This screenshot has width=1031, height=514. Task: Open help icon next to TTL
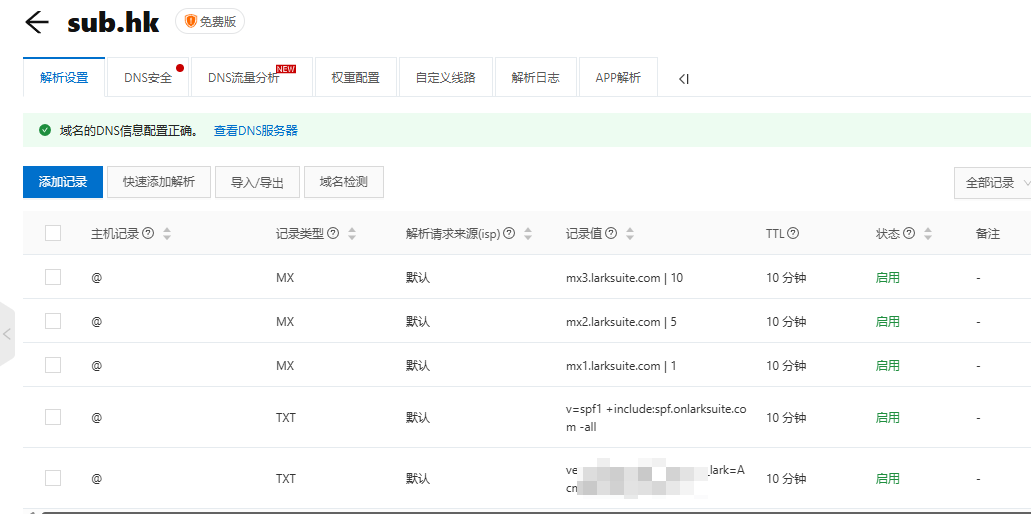click(x=793, y=233)
